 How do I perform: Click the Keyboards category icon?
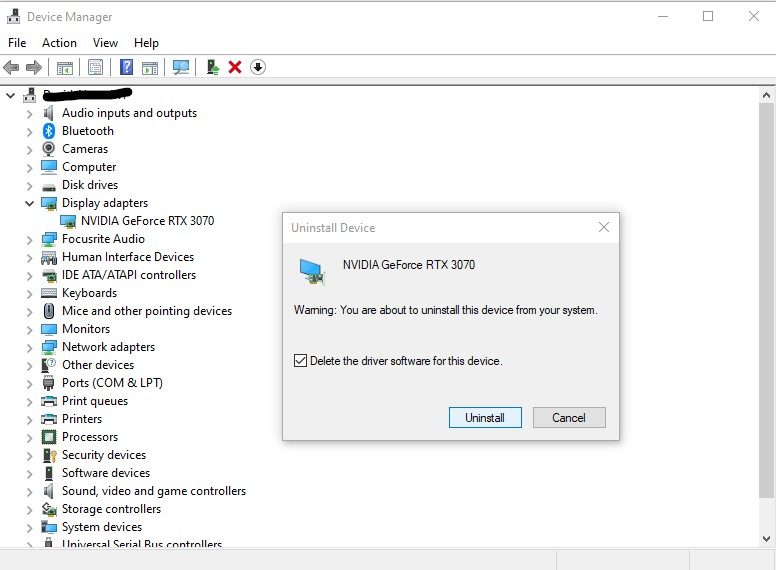pyautogui.click(x=48, y=292)
